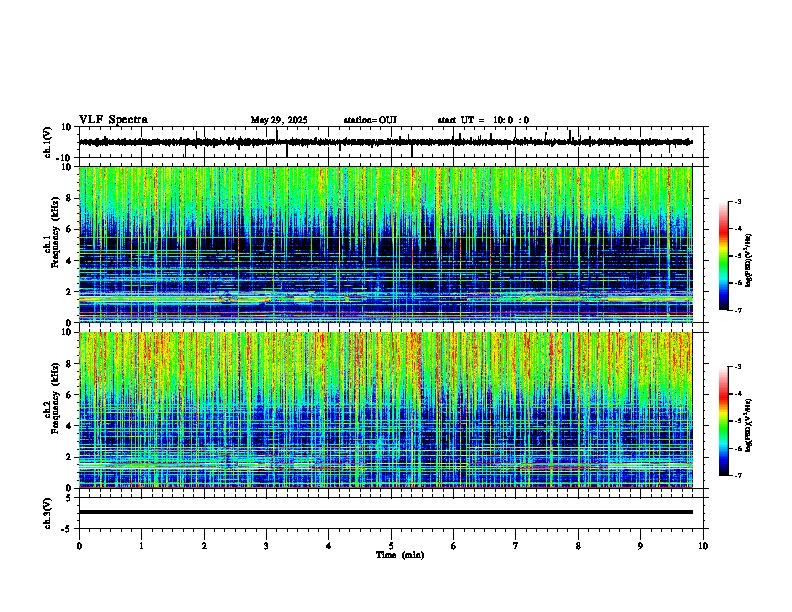This screenshot has height=612, width=792.
Task: Click the 'Time (min)' axis label
Action: click(400, 555)
